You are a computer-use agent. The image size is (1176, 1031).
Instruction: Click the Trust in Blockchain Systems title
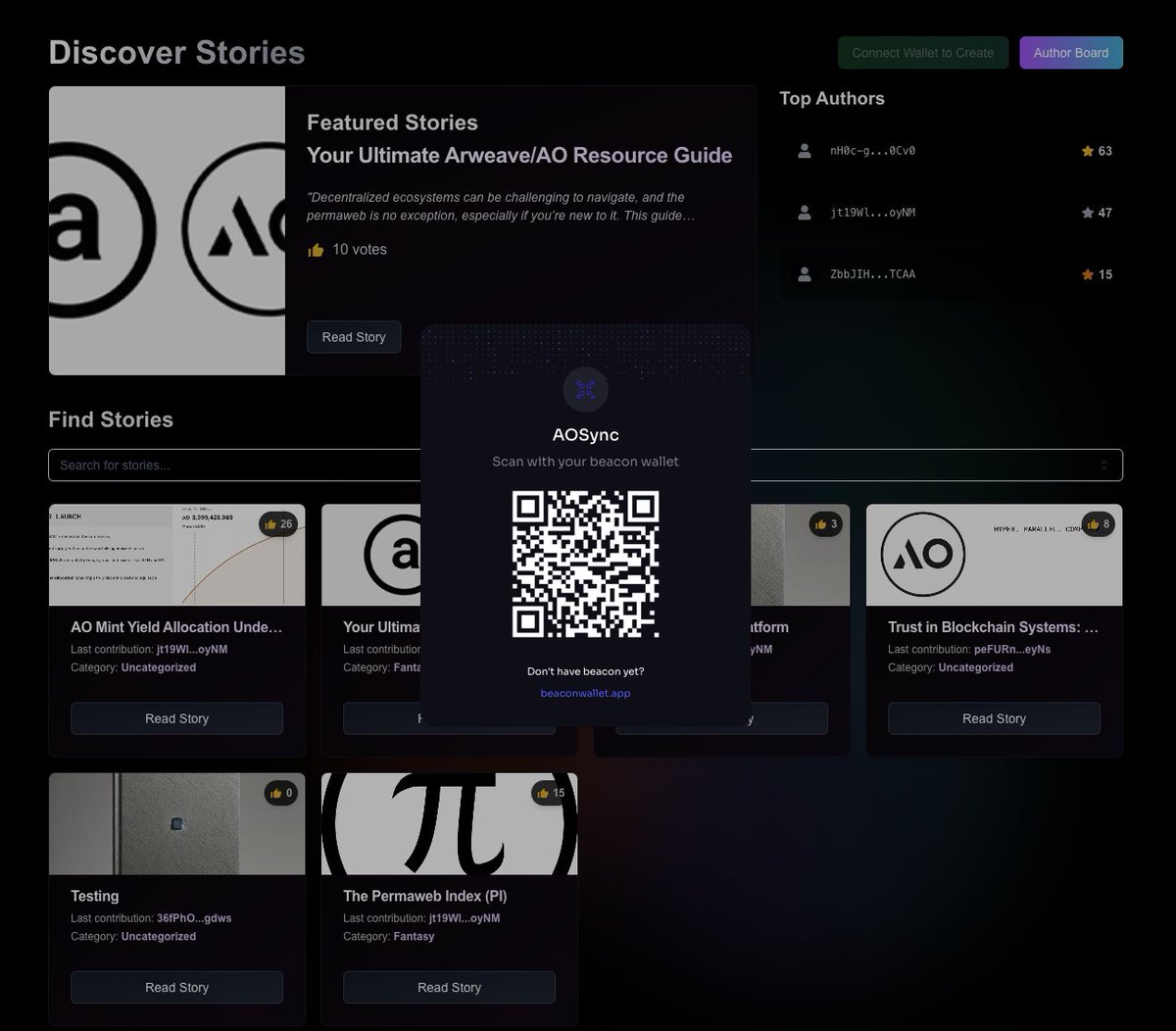[994, 627]
